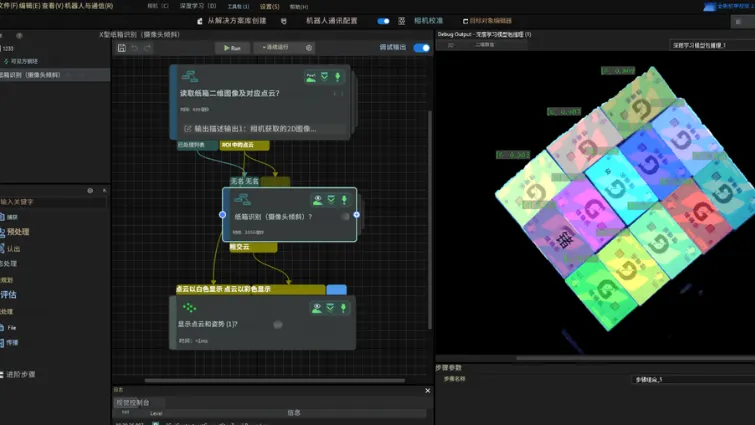The height and width of the screenshot is (425, 755).
Task: Open the 帮助(H) menu
Action: [x=299, y=7]
